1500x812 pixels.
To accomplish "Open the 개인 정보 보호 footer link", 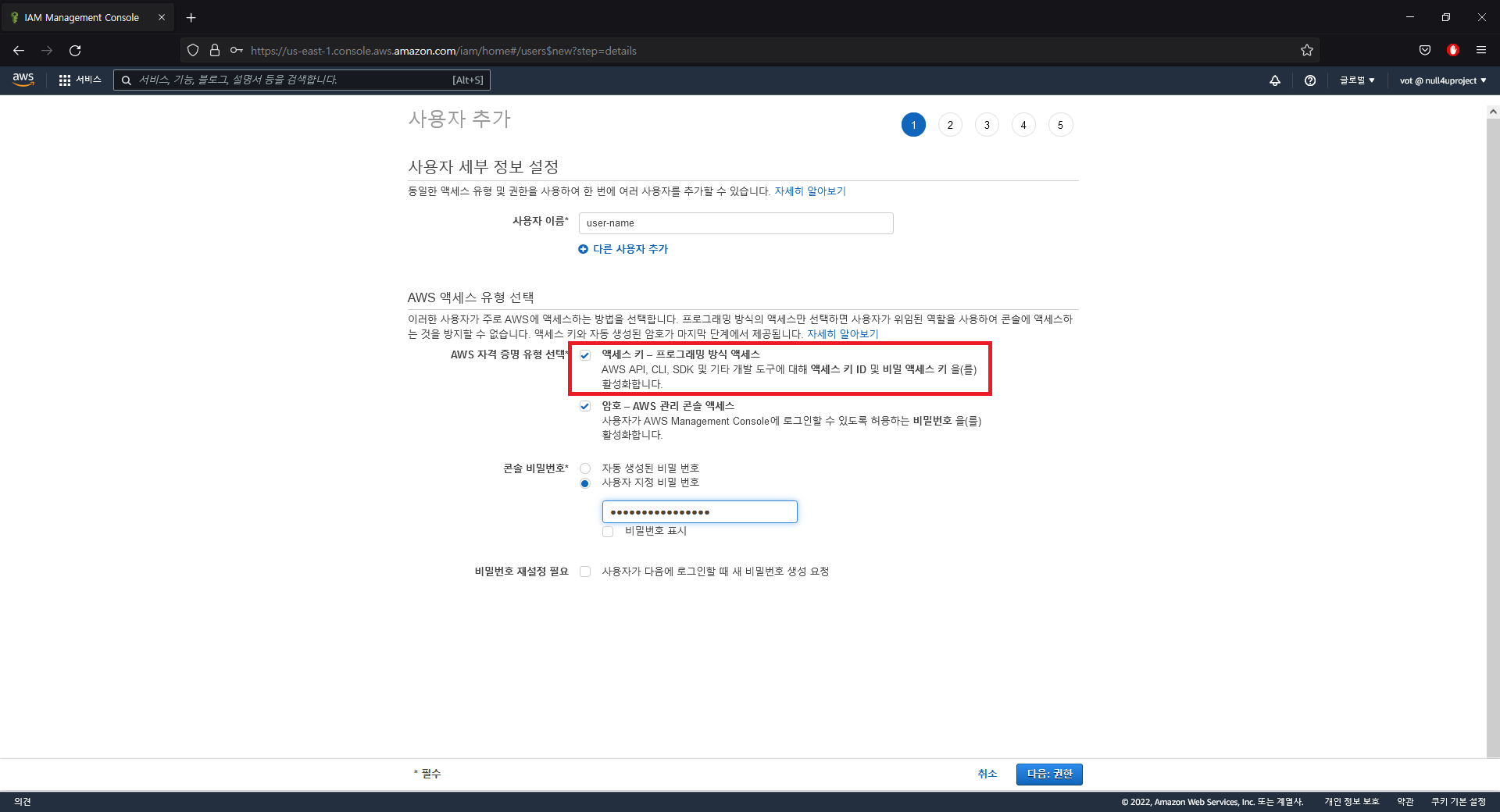I will (x=1352, y=802).
